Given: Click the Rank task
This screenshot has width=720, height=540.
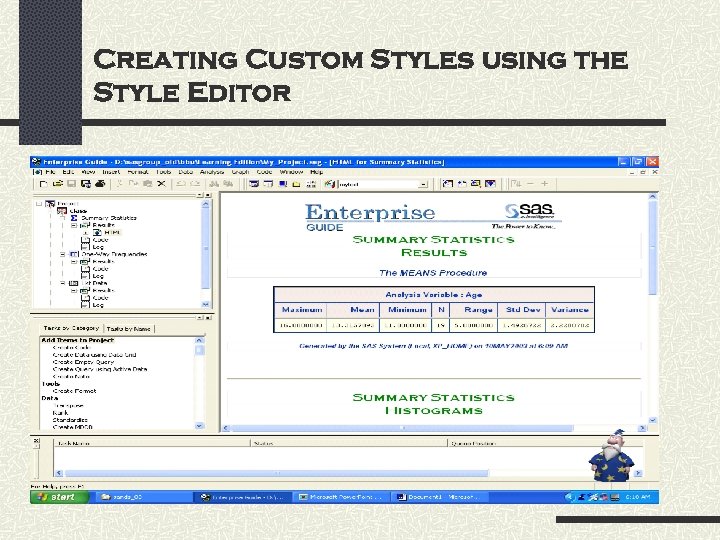Looking at the screenshot, I should pyautogui.click(x=60, y=413).
